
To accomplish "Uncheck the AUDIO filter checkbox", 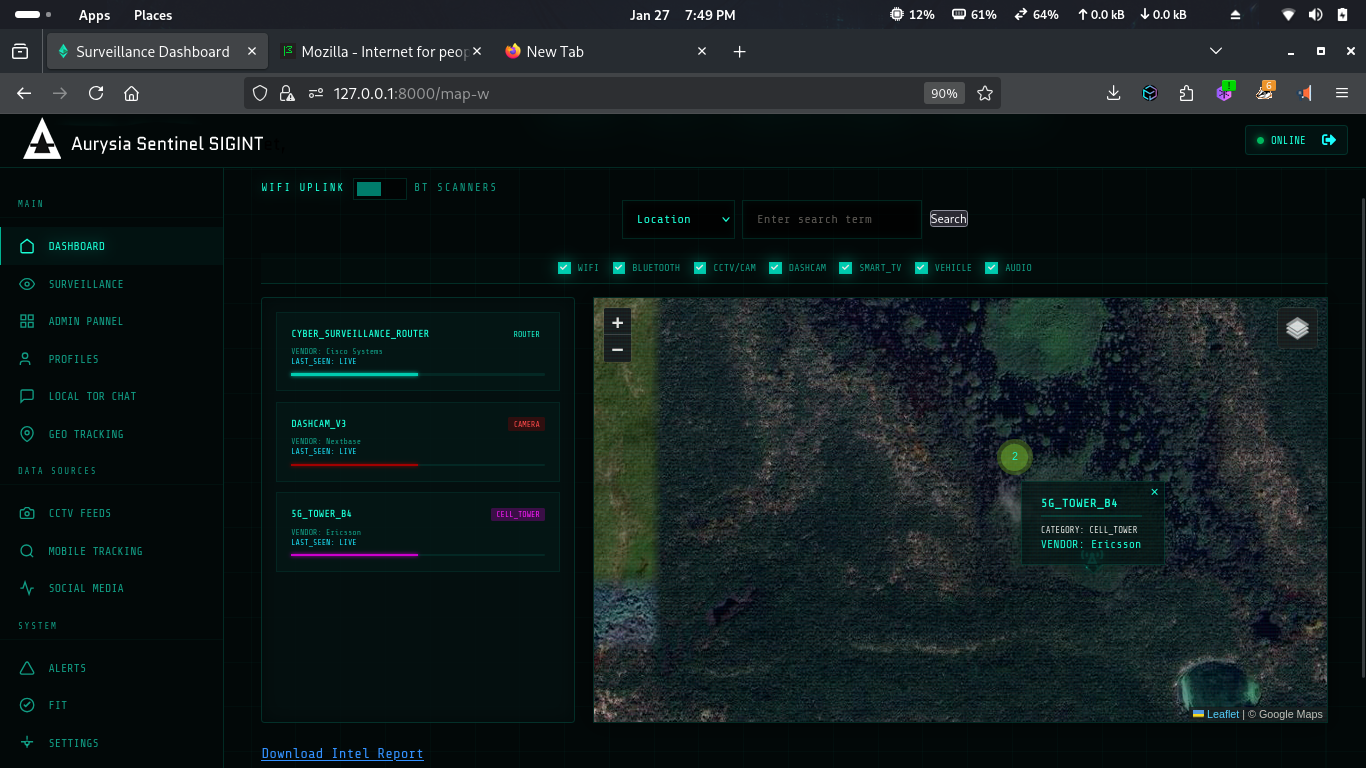I will [x=992, y=268].
